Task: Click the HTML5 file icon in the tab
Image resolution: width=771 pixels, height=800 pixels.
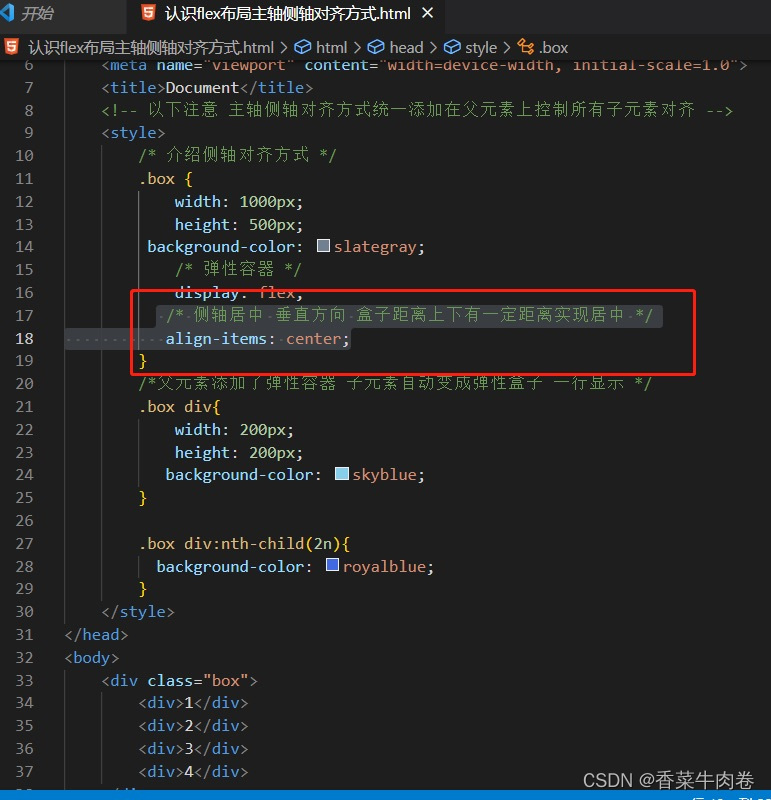Action: (148, 13)
